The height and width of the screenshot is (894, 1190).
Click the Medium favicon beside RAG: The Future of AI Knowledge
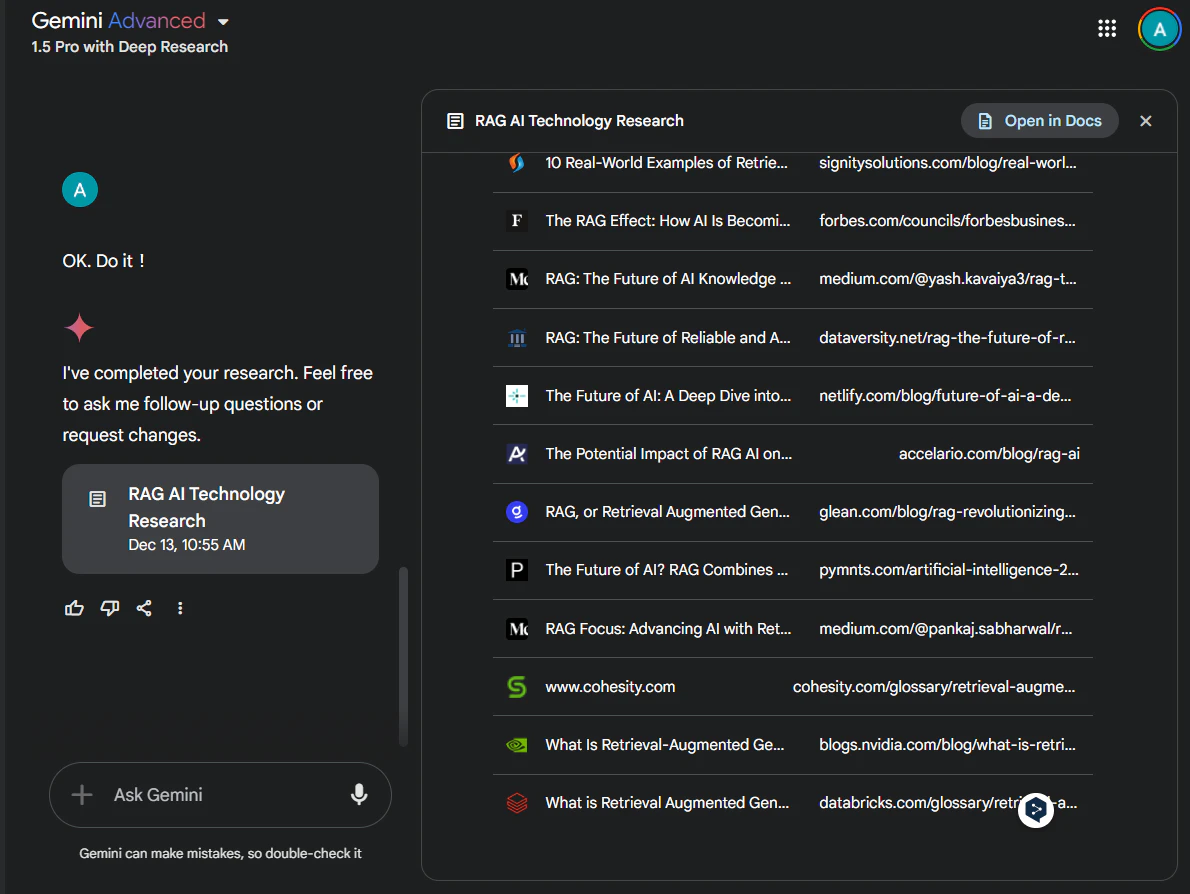[x=517, y=279]
